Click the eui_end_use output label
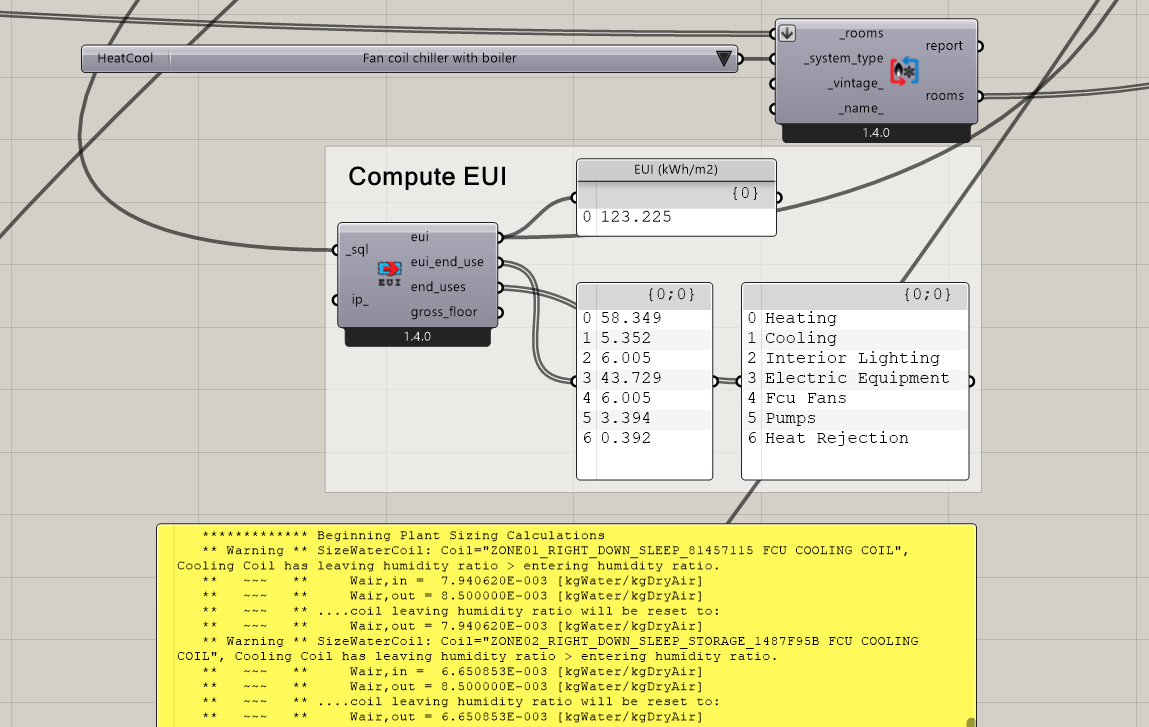The width and height of the screenshot is (1149, 727). (x=447, y=262)
